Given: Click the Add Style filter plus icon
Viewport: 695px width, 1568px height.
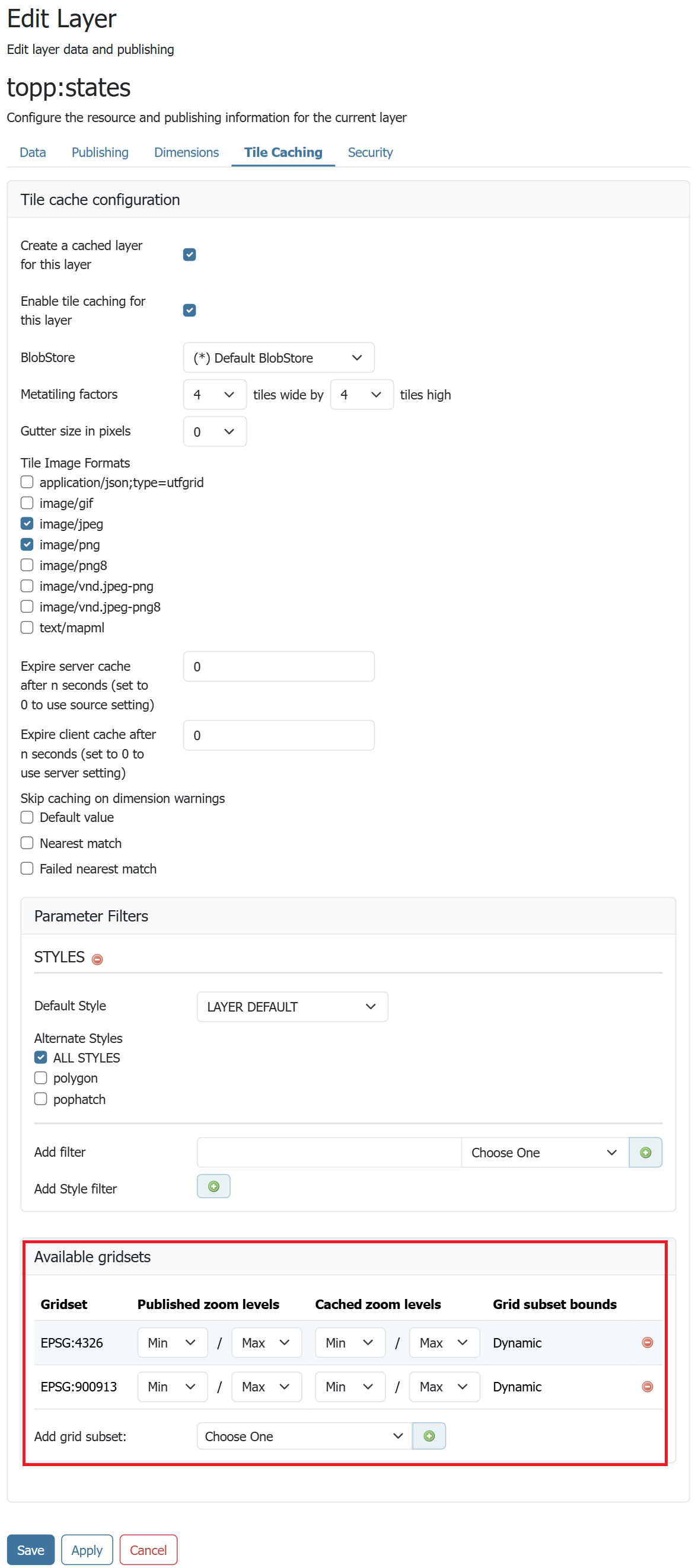Looking at the screenshot, I should pos(213,1186).
